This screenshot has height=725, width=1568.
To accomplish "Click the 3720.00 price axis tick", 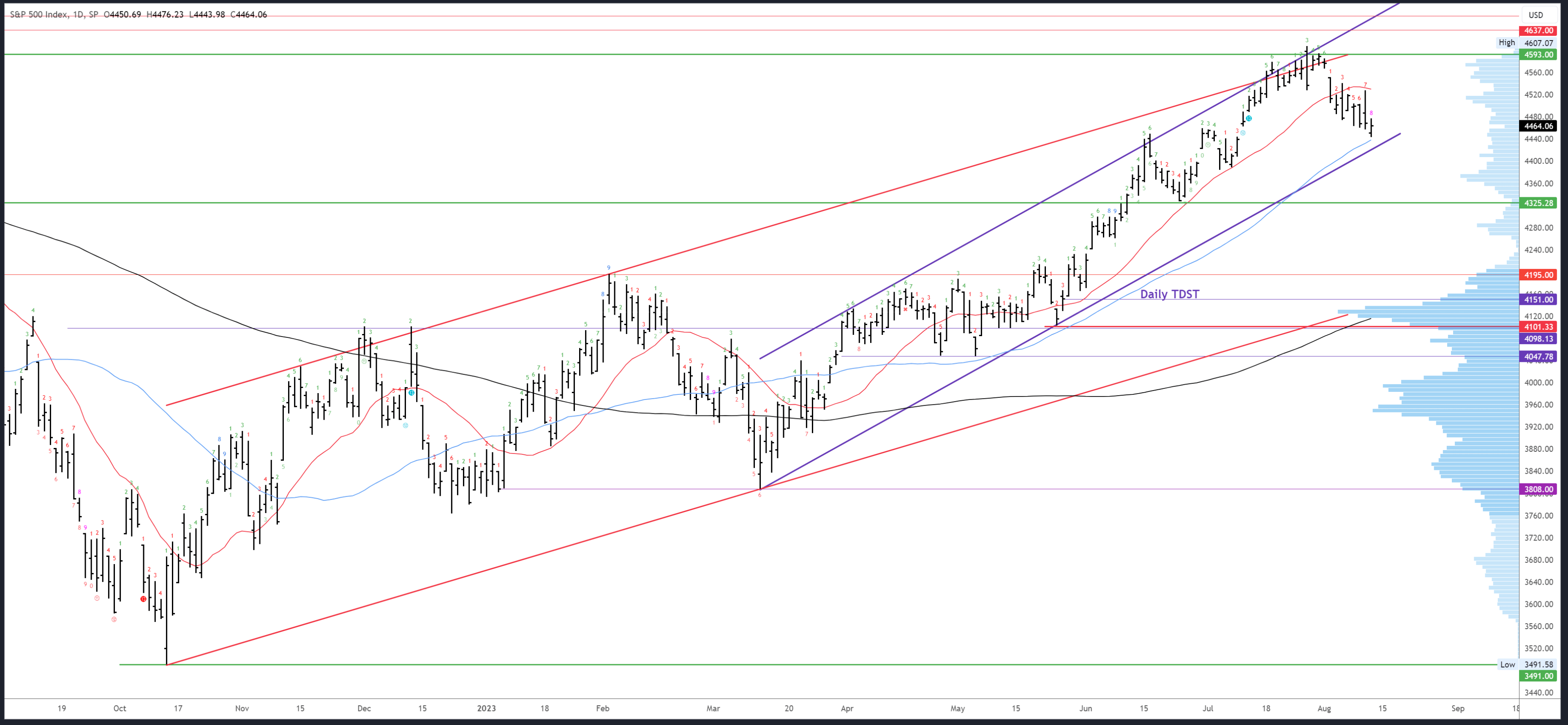I will pyautogui.click(x=1538, y=538).
